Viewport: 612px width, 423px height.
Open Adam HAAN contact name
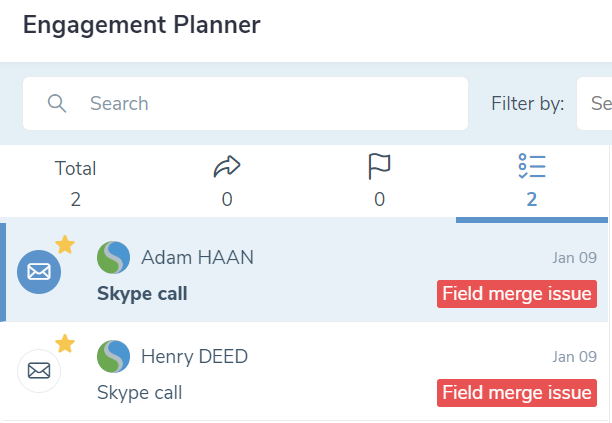click(197, 258)
